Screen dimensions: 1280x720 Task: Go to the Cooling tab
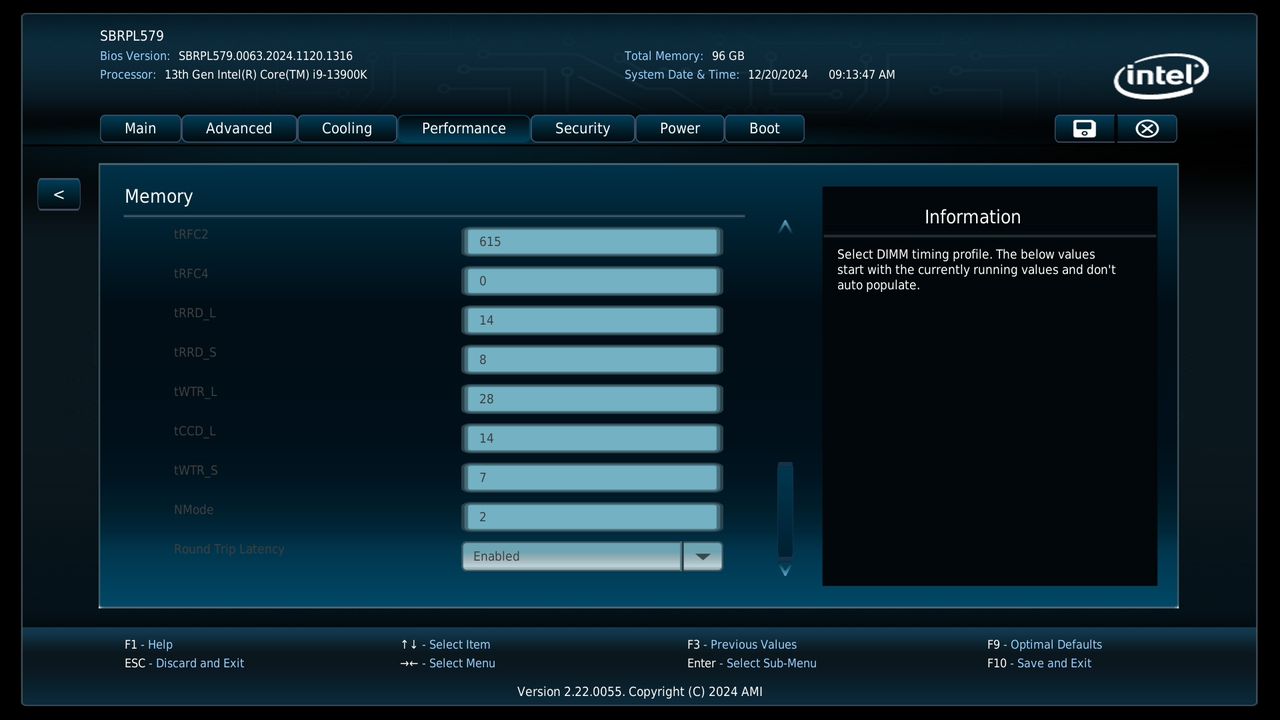347,128
